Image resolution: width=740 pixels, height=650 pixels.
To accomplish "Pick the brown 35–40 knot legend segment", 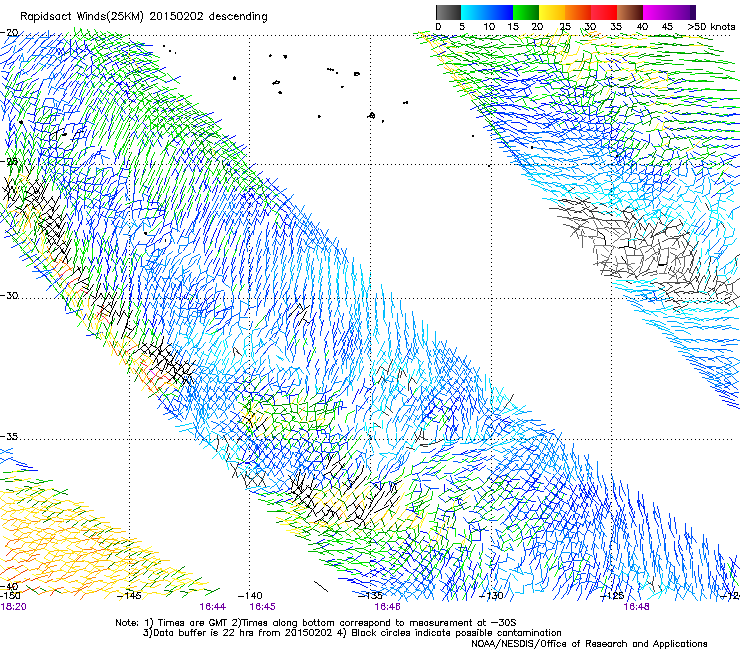I will (630, 12).
